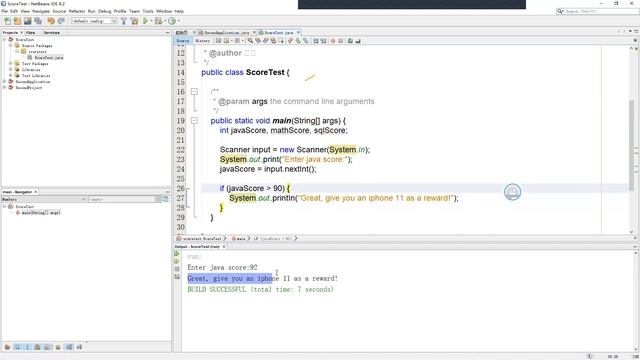Open the Debug Project dropdown arrow
This screenshot has width=640, height=360.
(x=165, y=21)
